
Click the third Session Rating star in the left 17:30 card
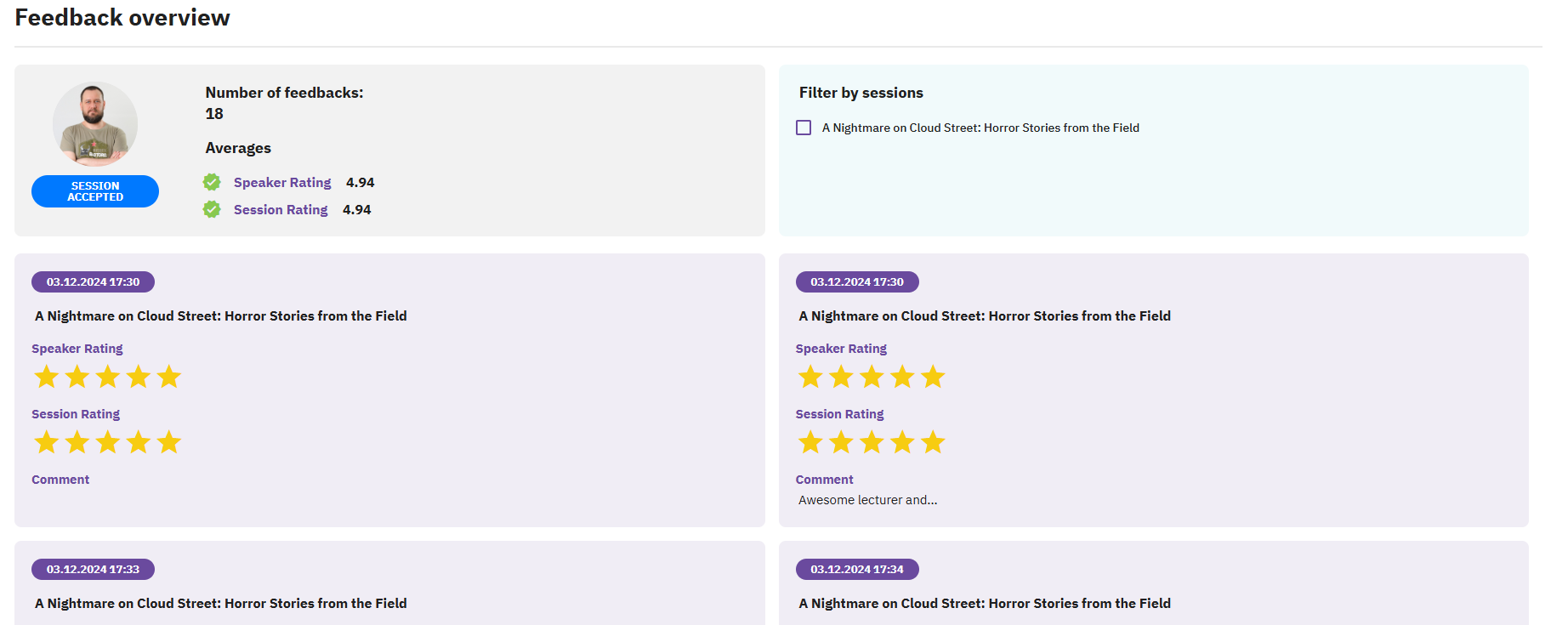[108, 442]
